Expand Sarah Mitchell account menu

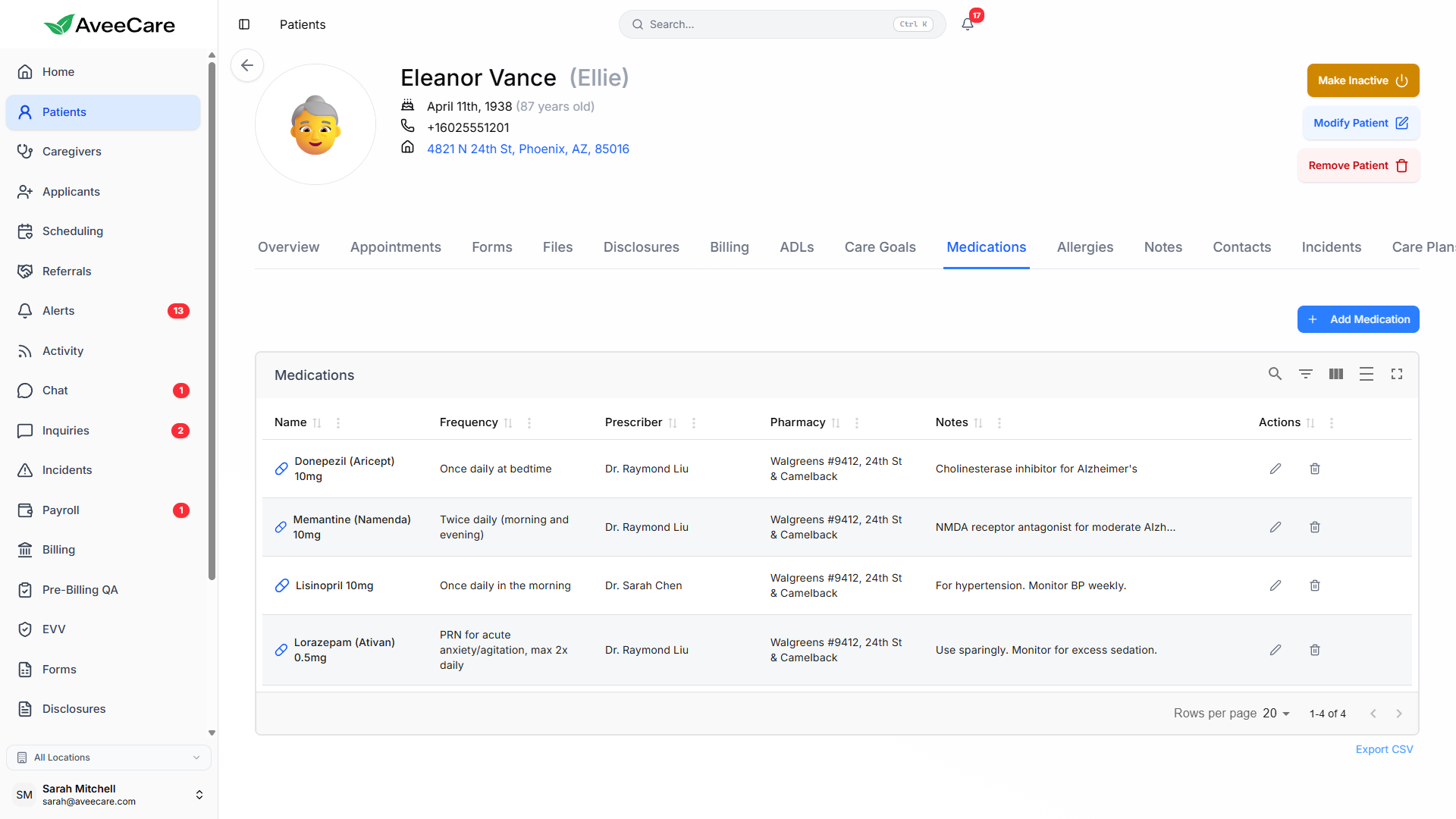[x=199, y=795]
